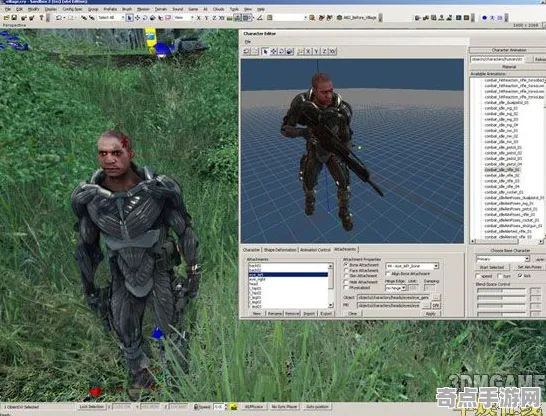Open the Terrain menu
The height and width of the screenshot is (416, 546).
[x=161, y=9]
